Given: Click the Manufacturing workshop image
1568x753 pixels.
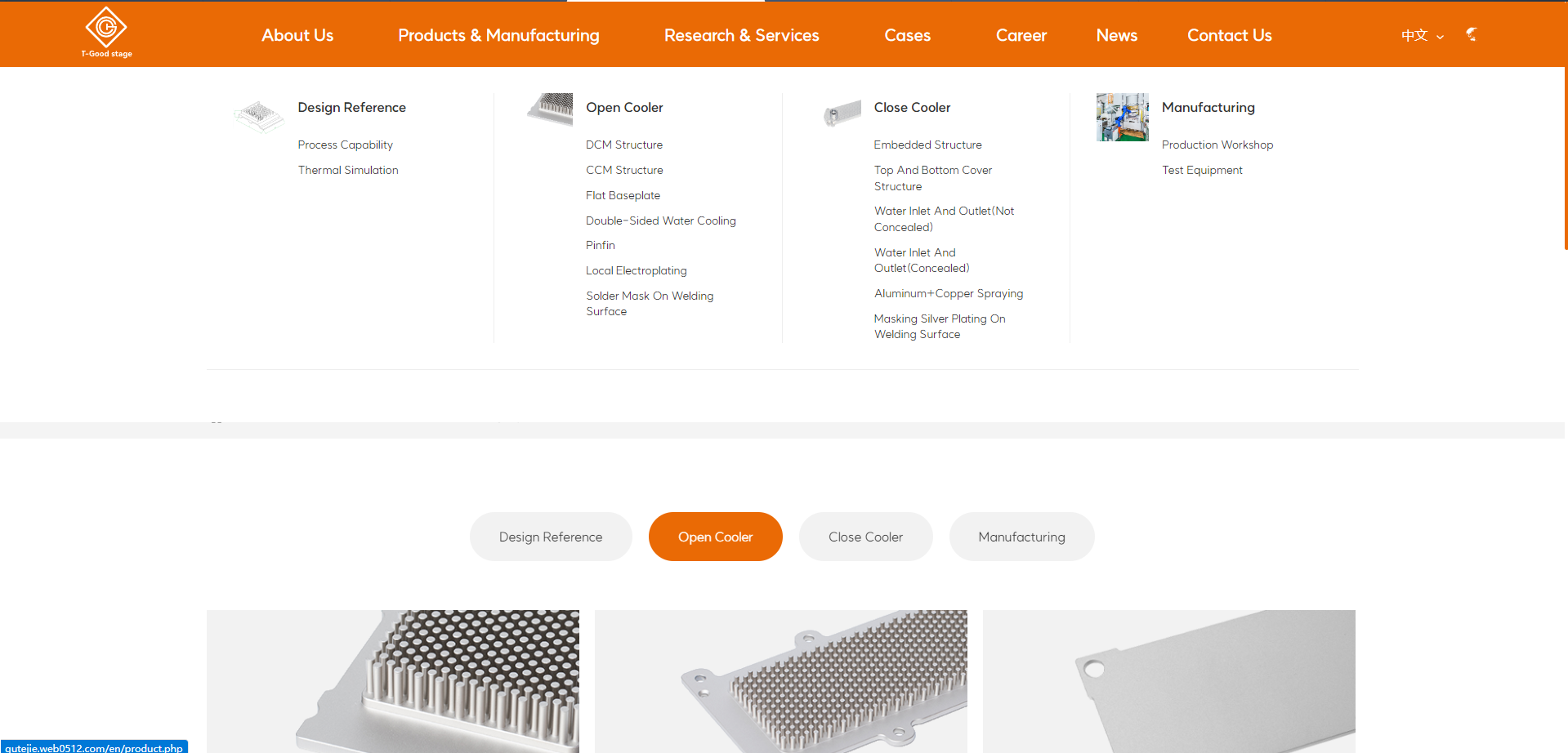Looking at the screenshot, I should pyautogui.click(x=1123, y=117).
